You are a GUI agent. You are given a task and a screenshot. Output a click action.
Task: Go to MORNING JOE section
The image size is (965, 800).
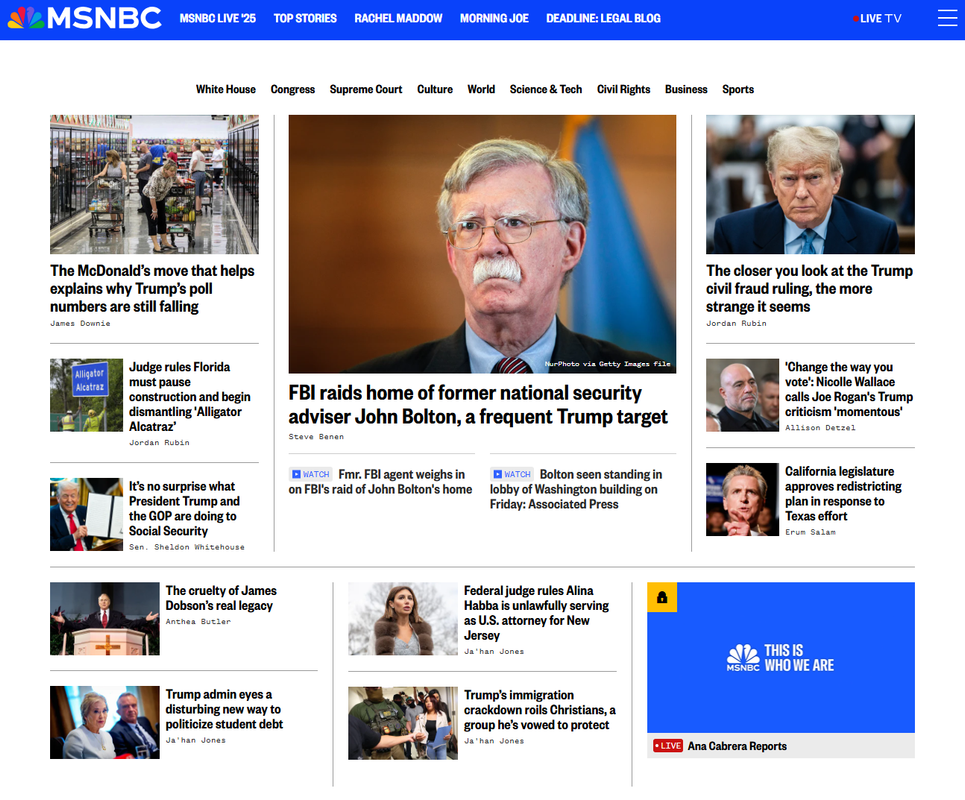[494, 18]
